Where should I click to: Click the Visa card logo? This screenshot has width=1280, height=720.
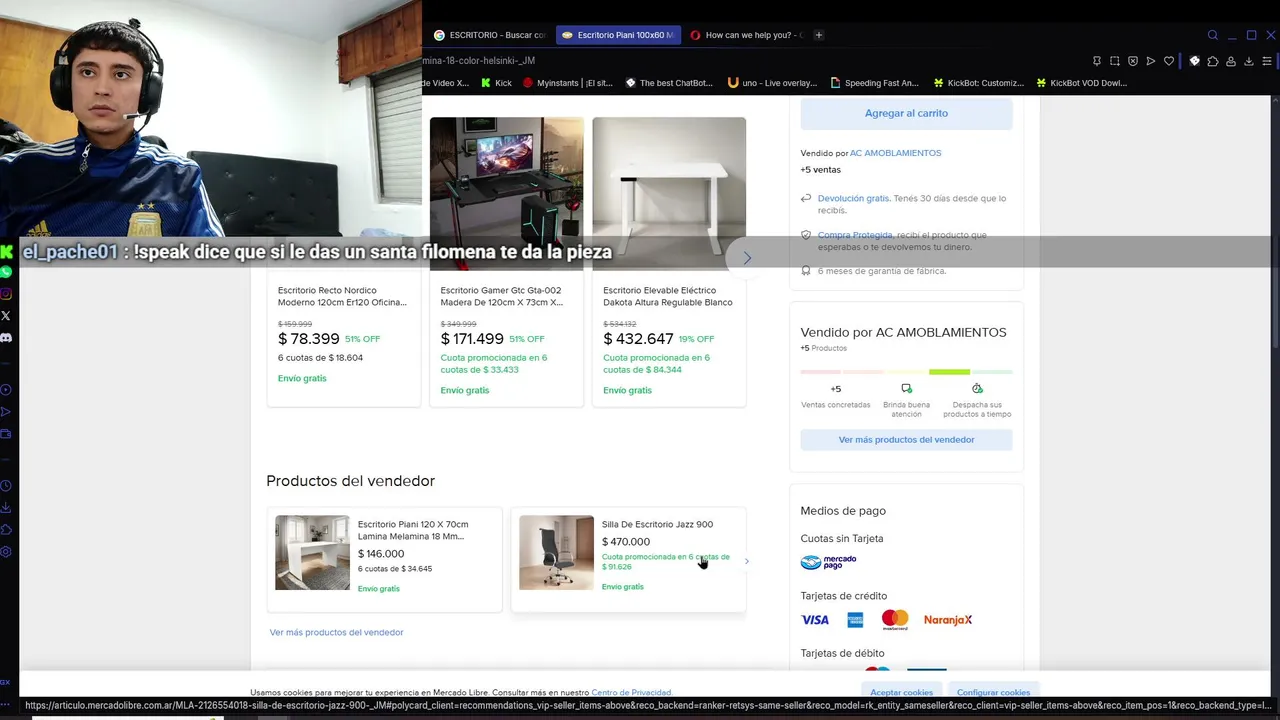click(815, 620)
